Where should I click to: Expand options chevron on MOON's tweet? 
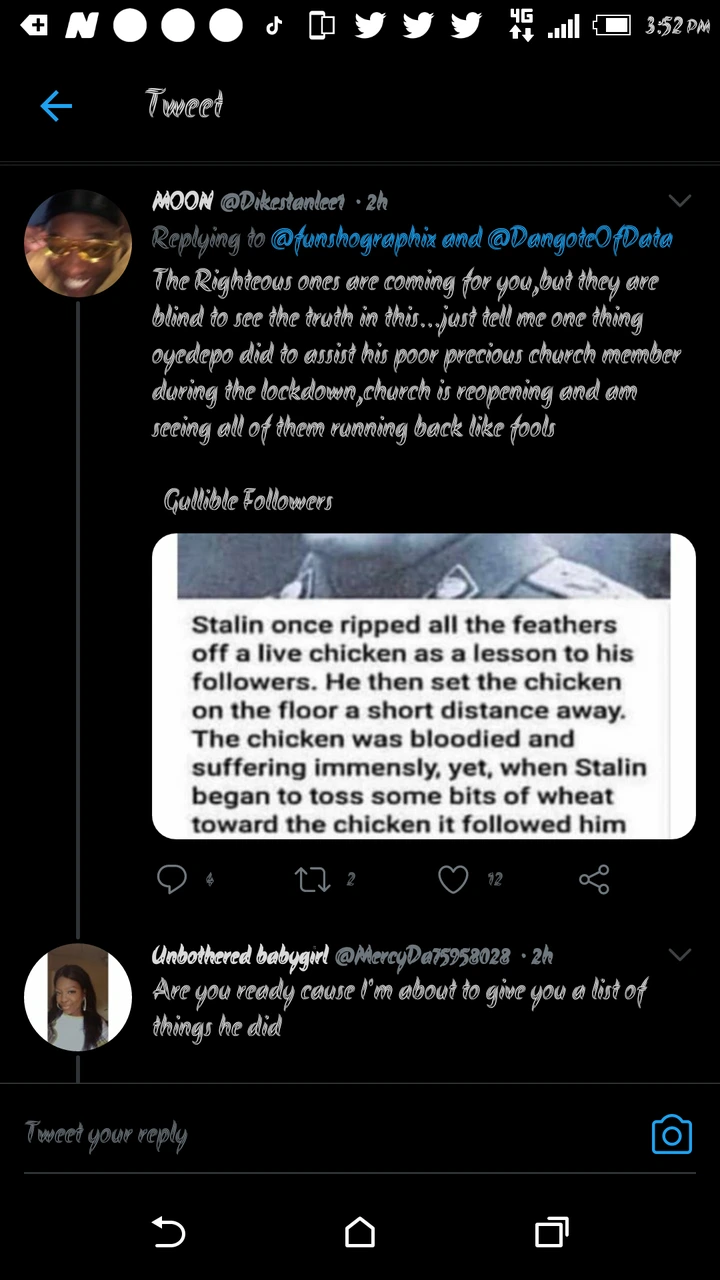point(679,201)
